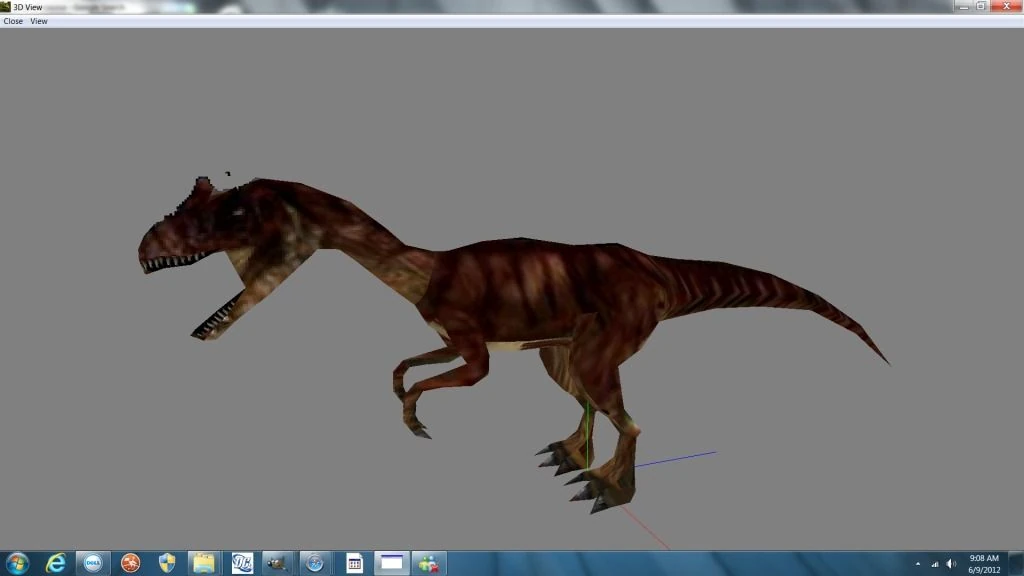
Task: Open the volume speaker control
Action: click(x=951, y=564)
